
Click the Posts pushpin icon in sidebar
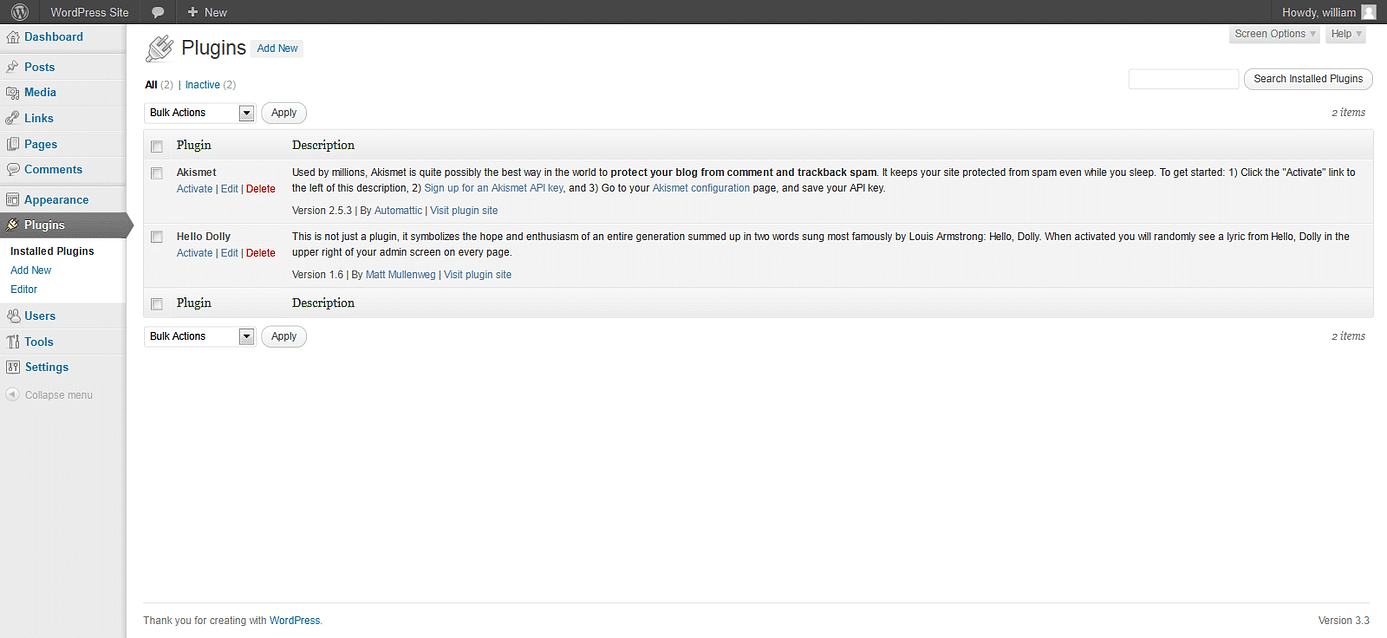(x=13, y=67)
